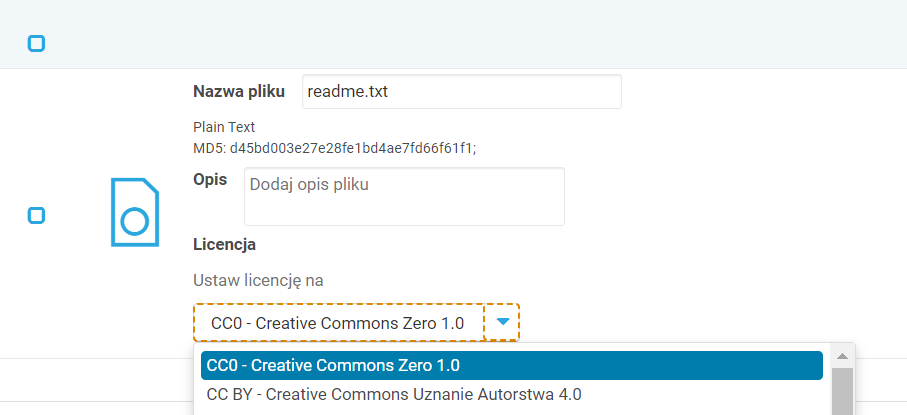Click the 'Nazwa pliku' label

[x=238, y=91]
